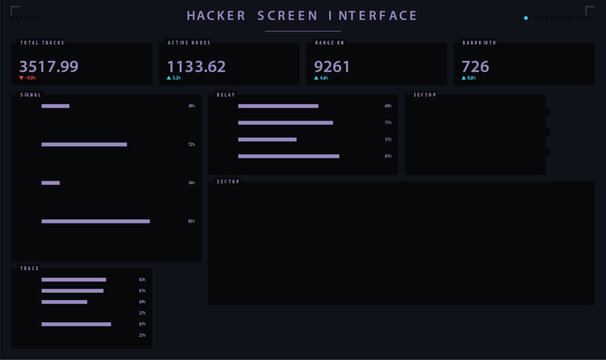606x360 pixels.
Task: Click the Relay bar labeled 57%
Action: point(267,139)
